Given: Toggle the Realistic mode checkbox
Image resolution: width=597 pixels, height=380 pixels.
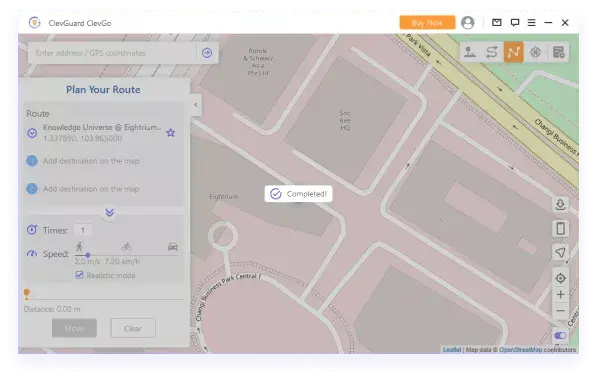Looking at the screenshot, I should [x=79, y=275].
